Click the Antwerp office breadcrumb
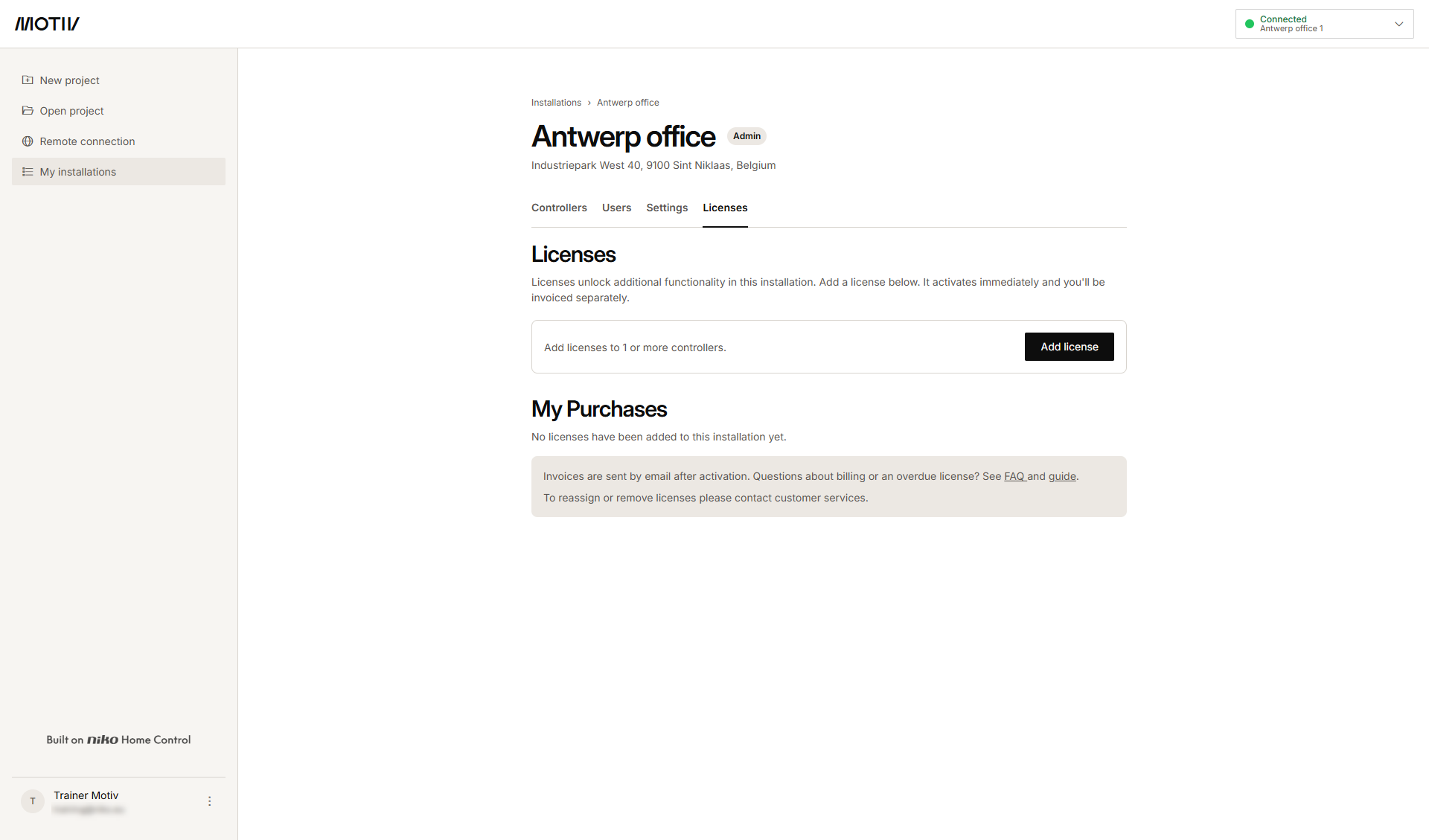This screenshot has width=1429, height=840. click(x=627, y=103)
